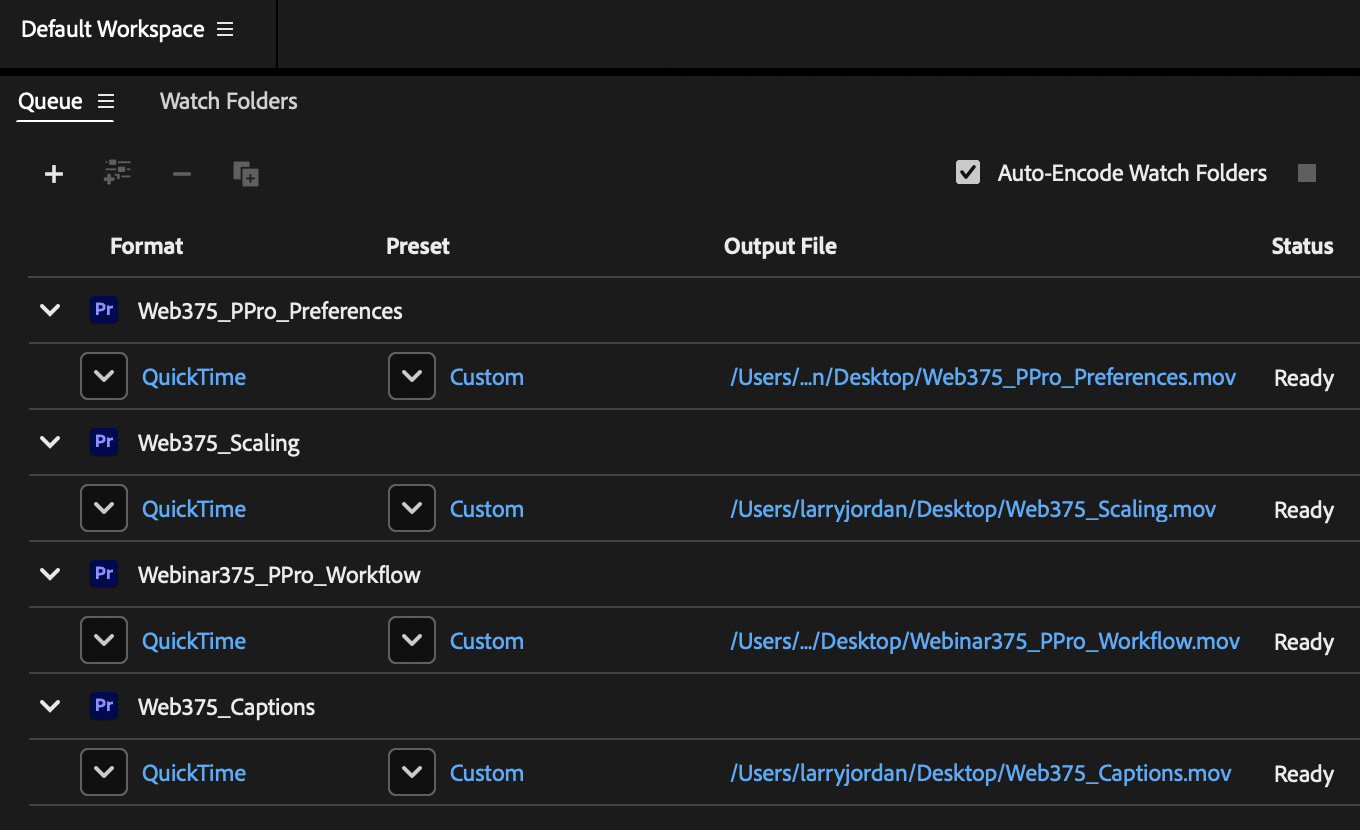1360x830 pixels.
Task: Collapse the Web375_PPro_Preferences queue item
Action: (x=49, y=310)
